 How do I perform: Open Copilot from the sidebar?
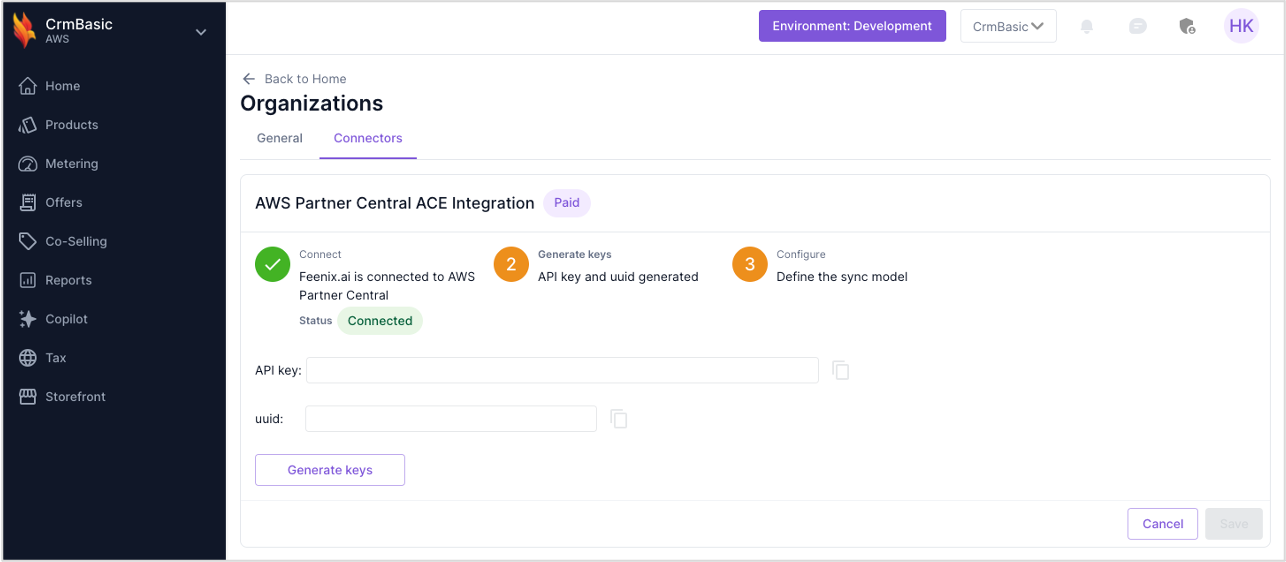(x=66, y=319)
